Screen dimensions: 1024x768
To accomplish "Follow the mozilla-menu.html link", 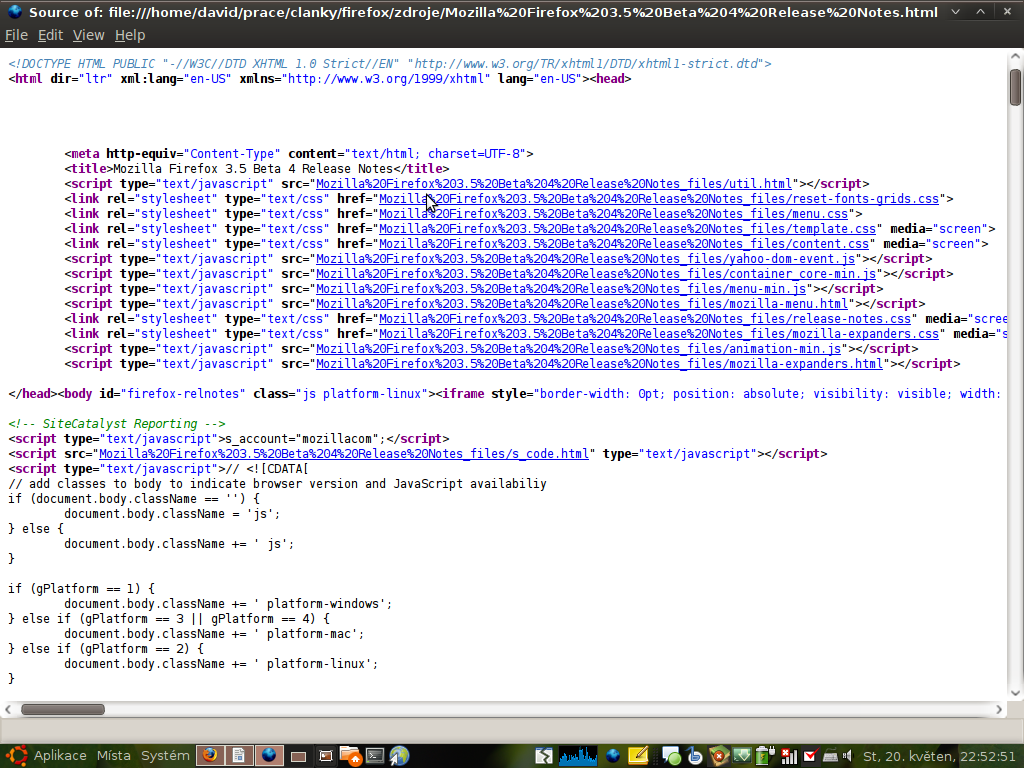I will pos(582,304).
